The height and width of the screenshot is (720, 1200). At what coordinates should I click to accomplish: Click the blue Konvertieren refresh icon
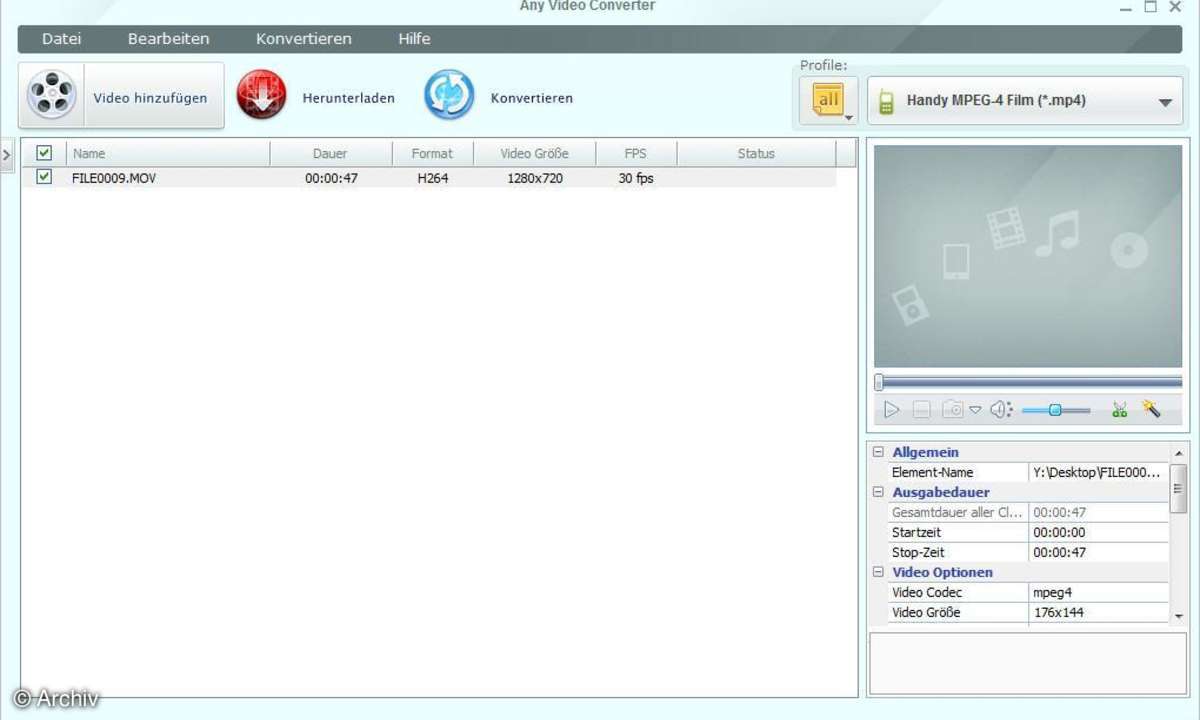point(449,96)
